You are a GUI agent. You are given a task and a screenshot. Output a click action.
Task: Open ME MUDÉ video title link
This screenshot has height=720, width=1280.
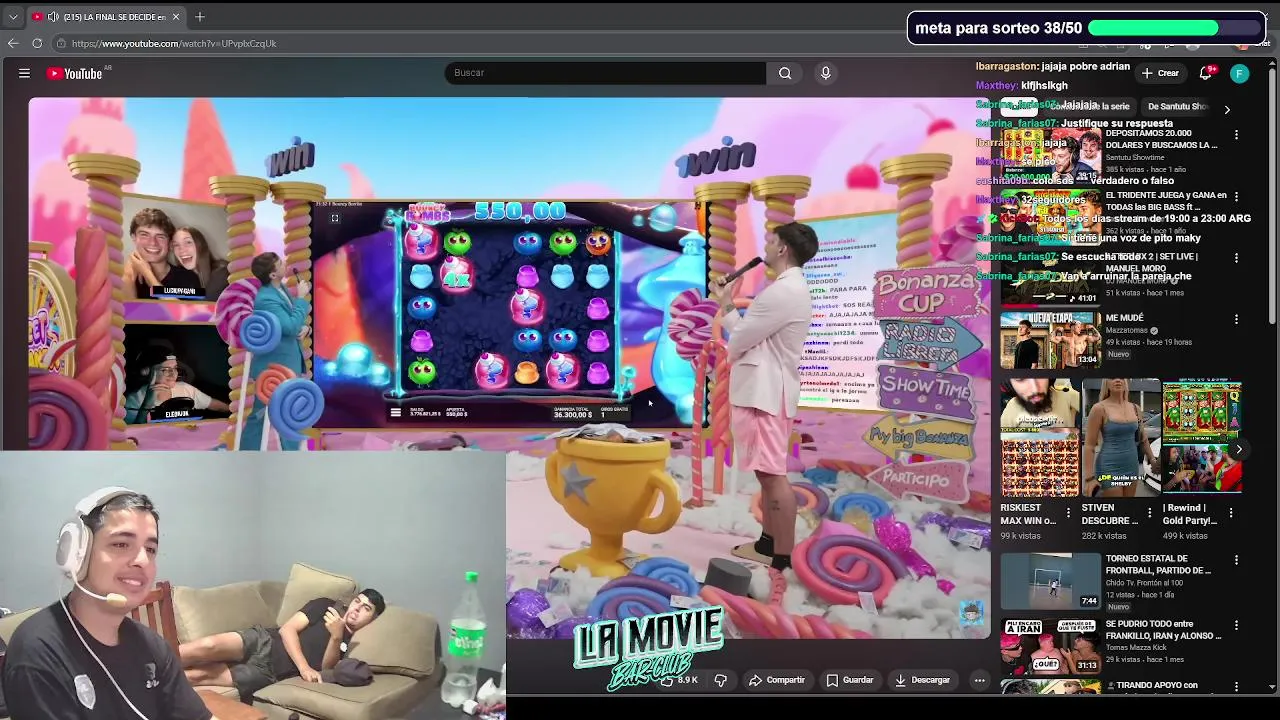point(1125,318)
